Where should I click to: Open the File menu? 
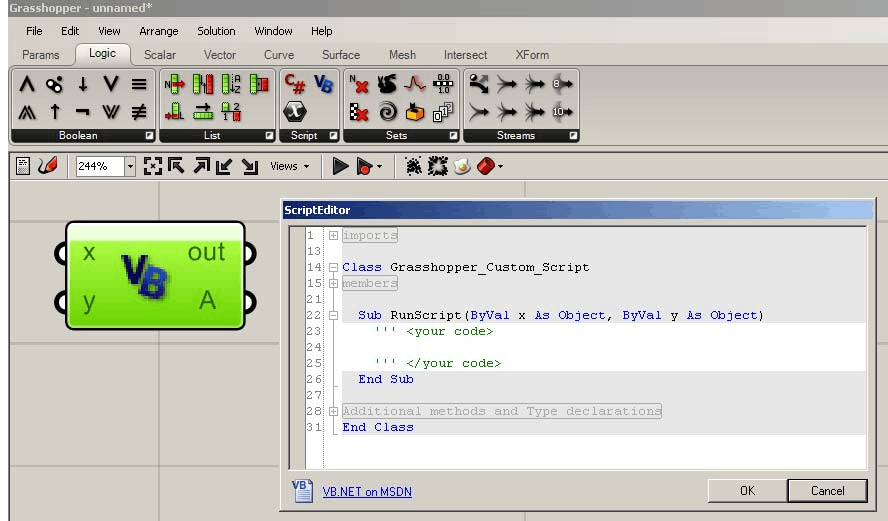coord(34,31)
